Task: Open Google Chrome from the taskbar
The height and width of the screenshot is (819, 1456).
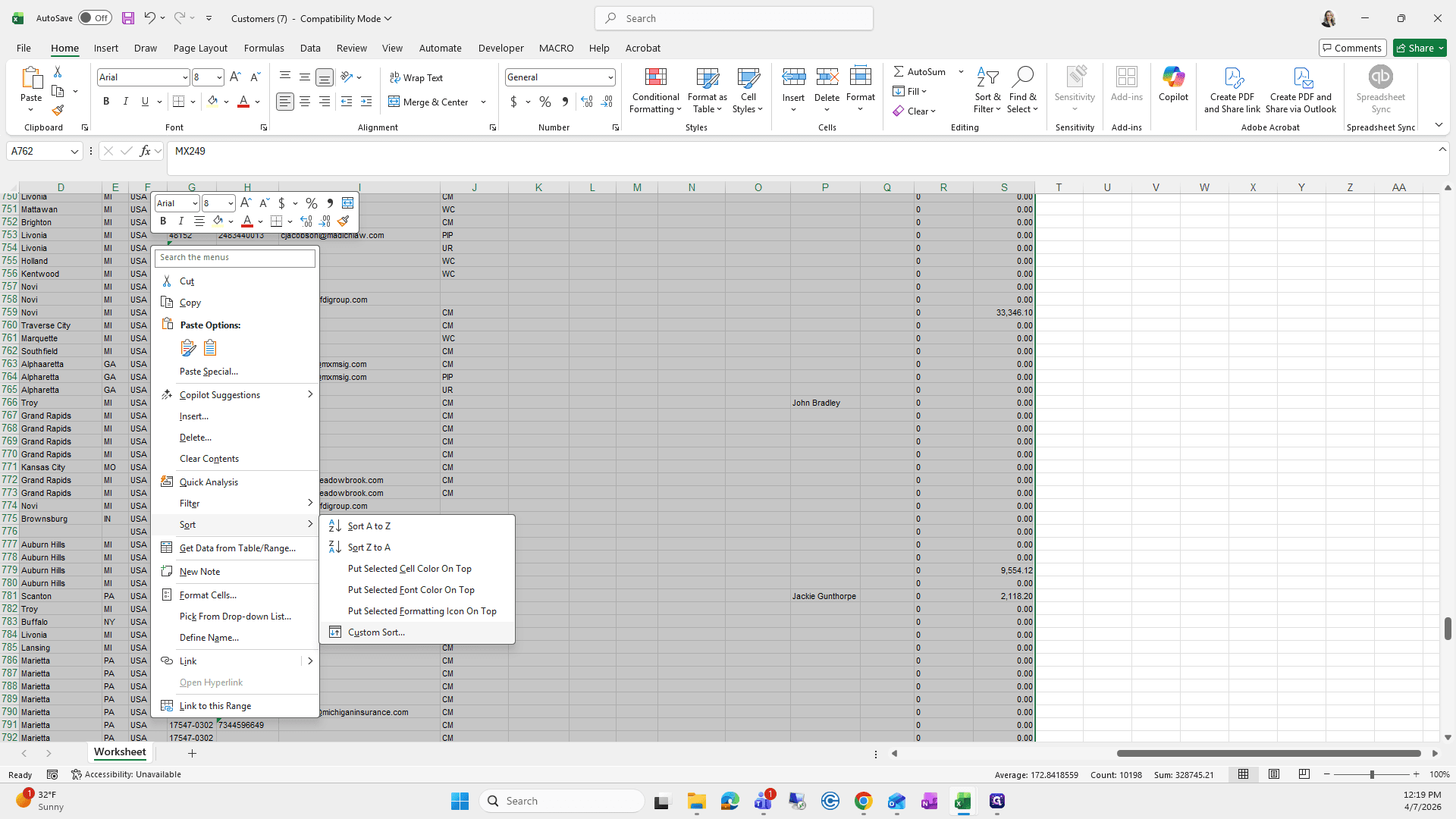Action: (863, 801)
